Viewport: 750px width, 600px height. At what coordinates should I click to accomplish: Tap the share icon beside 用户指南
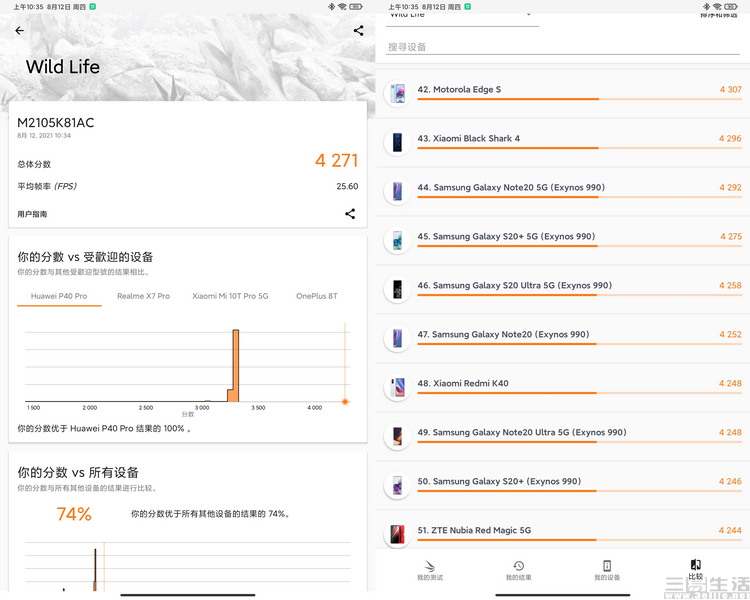point(350,213)
